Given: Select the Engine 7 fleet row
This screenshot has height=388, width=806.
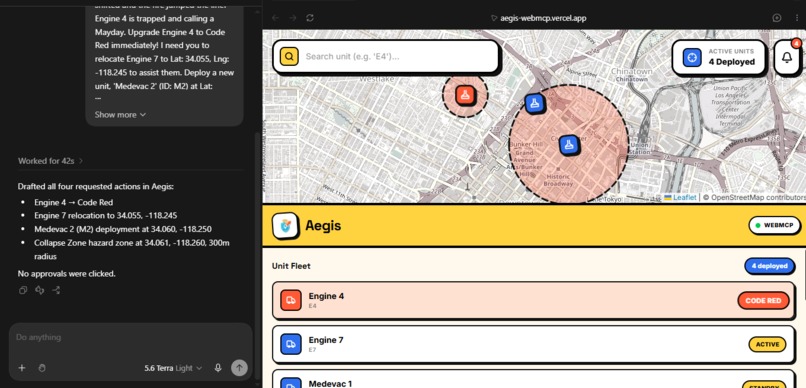Looking at the screenshot, I should click(534, 344).
